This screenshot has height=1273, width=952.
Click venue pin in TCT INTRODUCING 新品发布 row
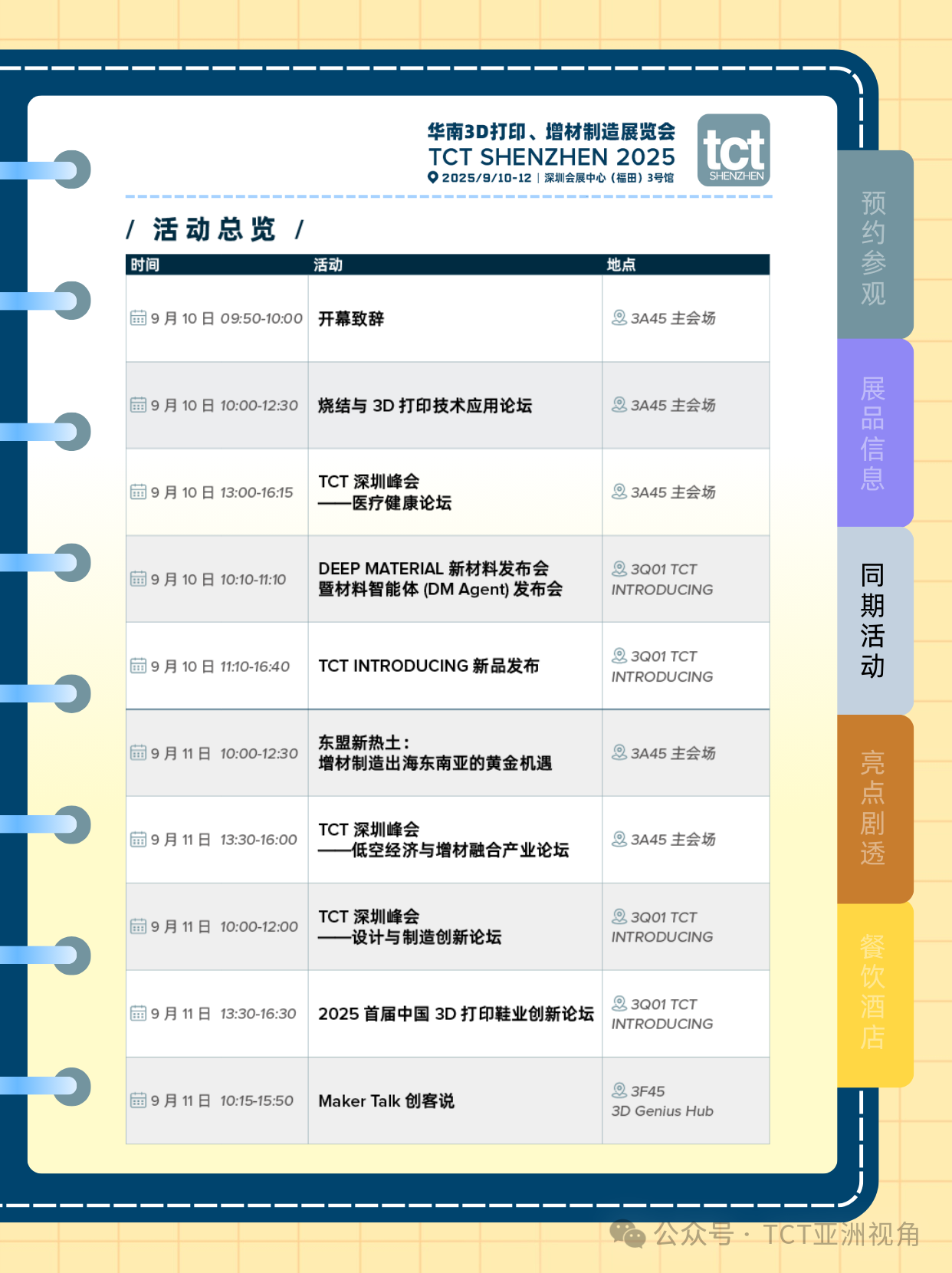[619, 656]
